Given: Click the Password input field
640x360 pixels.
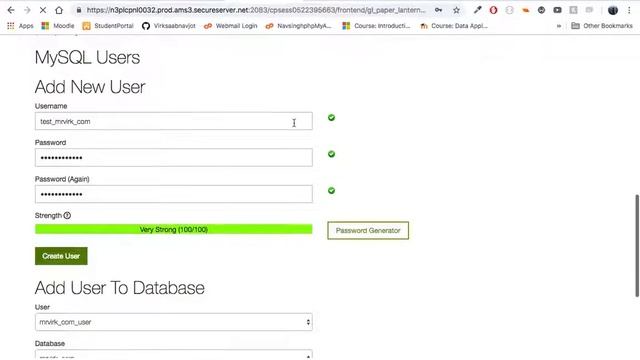Looking at the screenshot, I should coord(173,158).
